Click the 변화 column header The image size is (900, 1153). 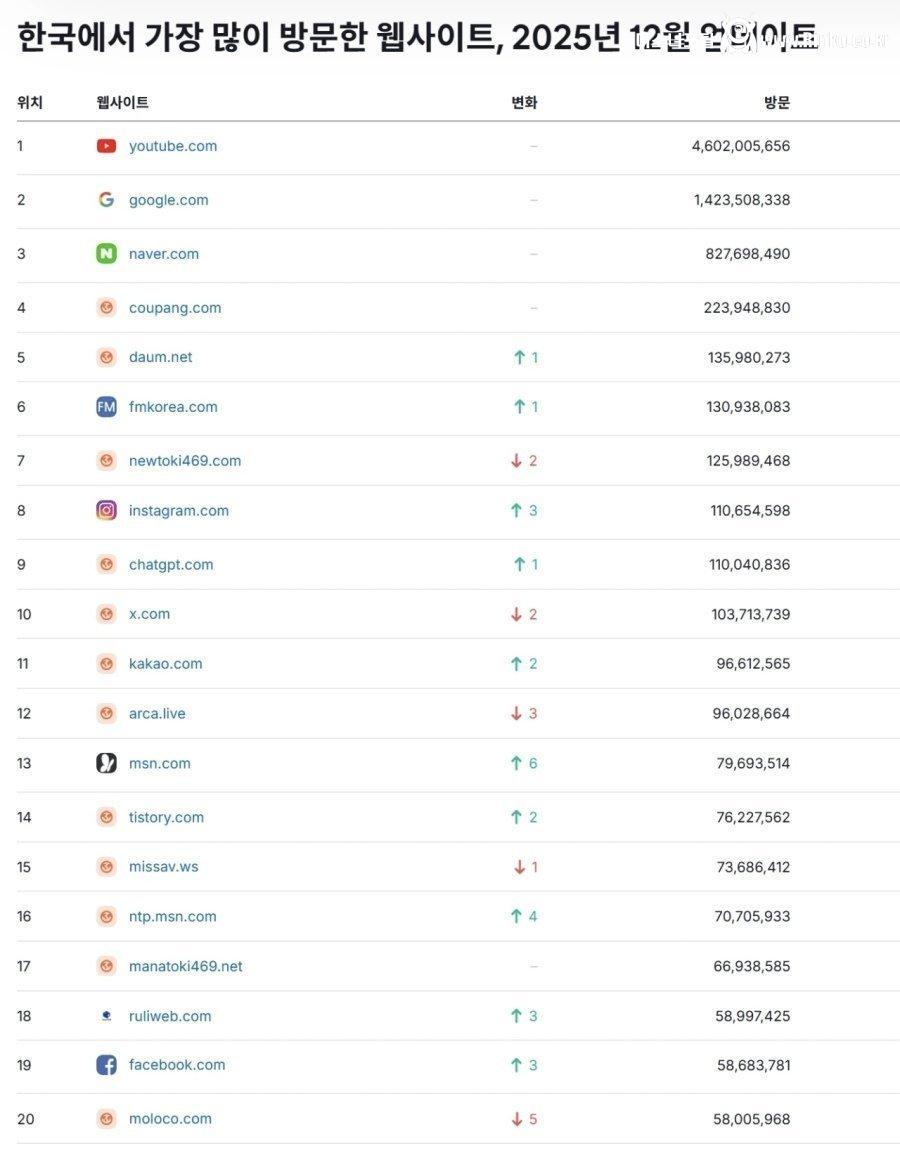point(524,103)
